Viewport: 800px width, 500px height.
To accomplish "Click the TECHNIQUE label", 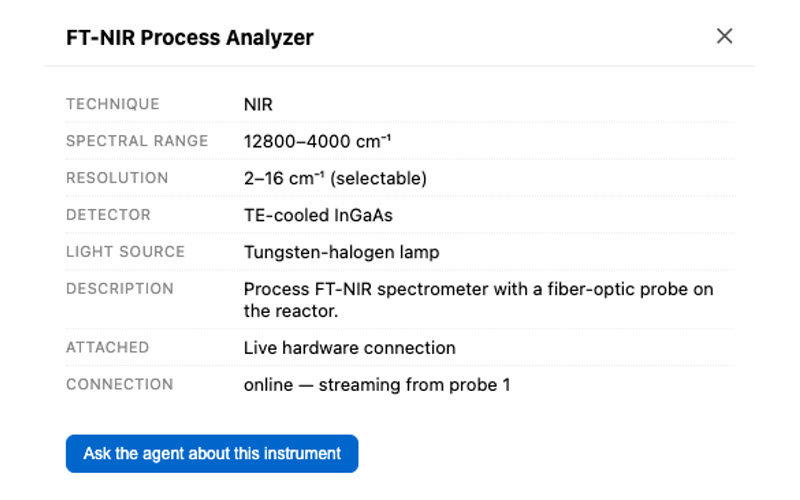I will (113, 104).
